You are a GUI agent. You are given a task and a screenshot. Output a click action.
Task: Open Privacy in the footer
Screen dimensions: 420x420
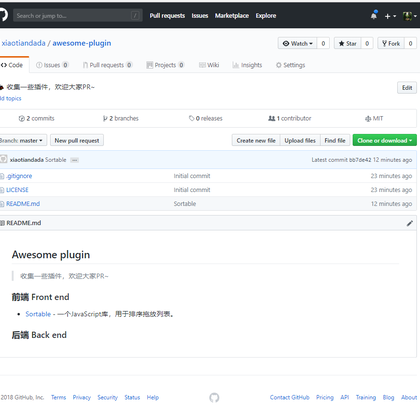click(82, 397)
